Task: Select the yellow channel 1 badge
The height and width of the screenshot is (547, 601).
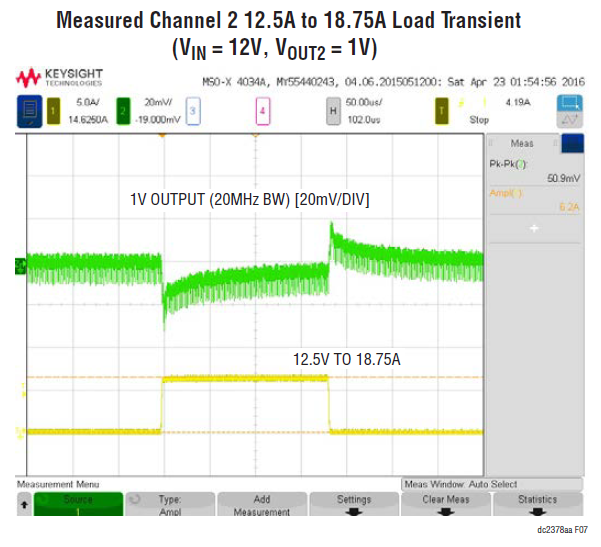Action: pos(56,110)
